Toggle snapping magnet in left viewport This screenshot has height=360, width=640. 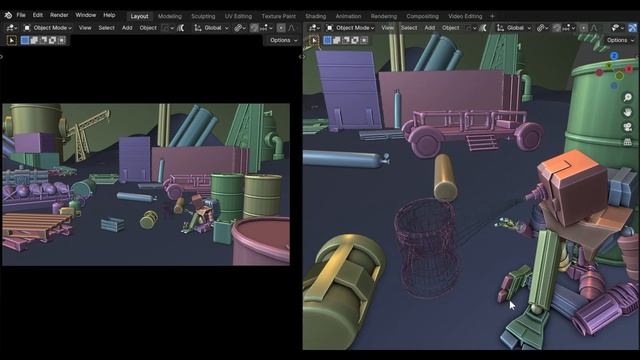(254, 28)
